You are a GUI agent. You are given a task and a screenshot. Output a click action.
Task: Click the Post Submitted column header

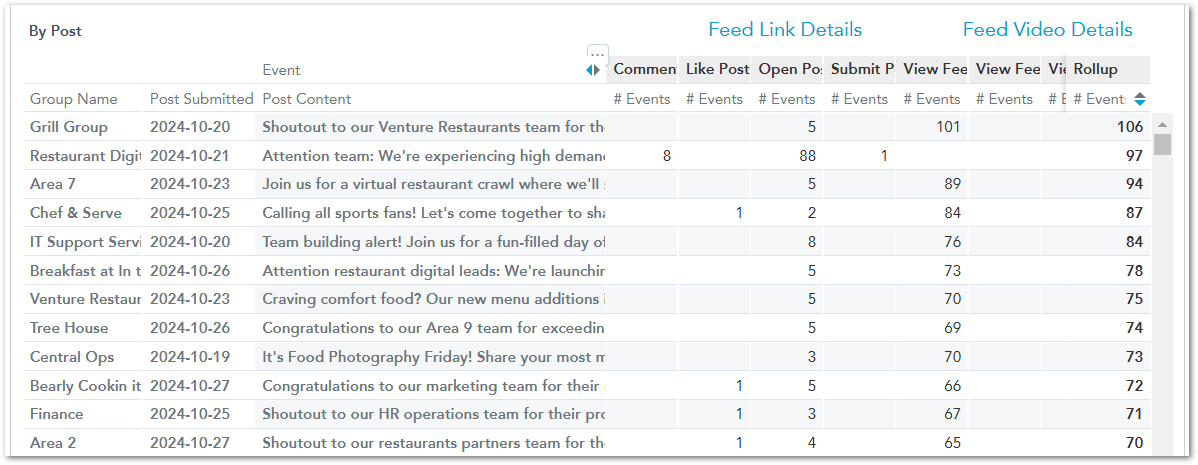point(201,99)
